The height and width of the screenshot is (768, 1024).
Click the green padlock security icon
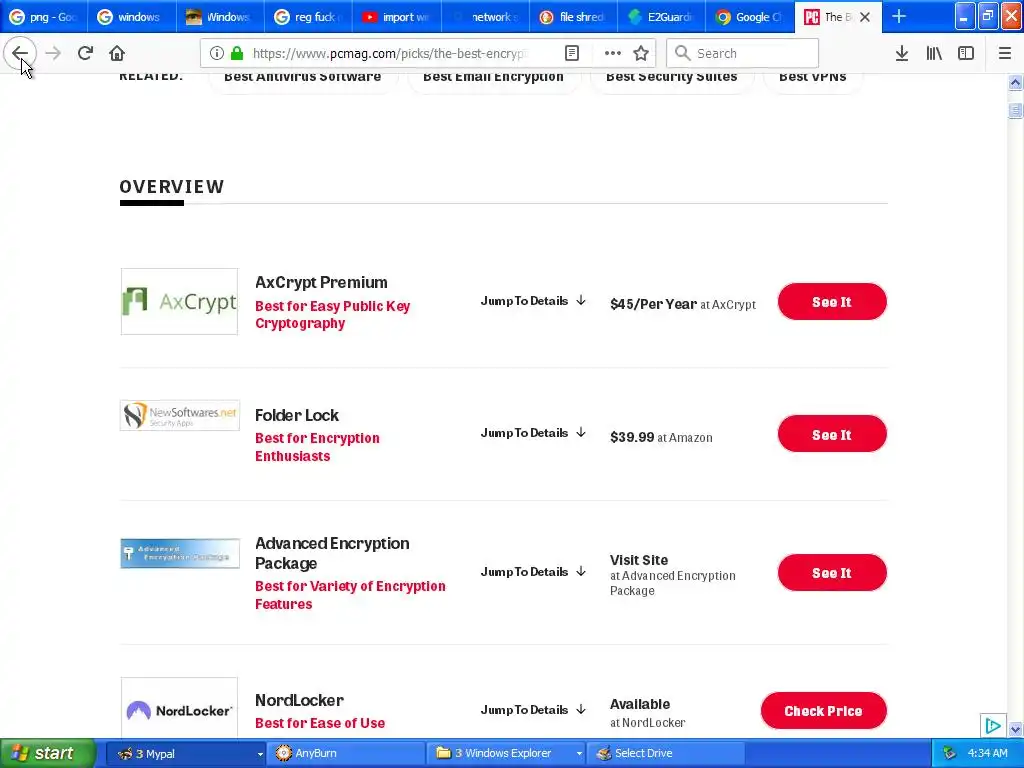coord(237,53)
